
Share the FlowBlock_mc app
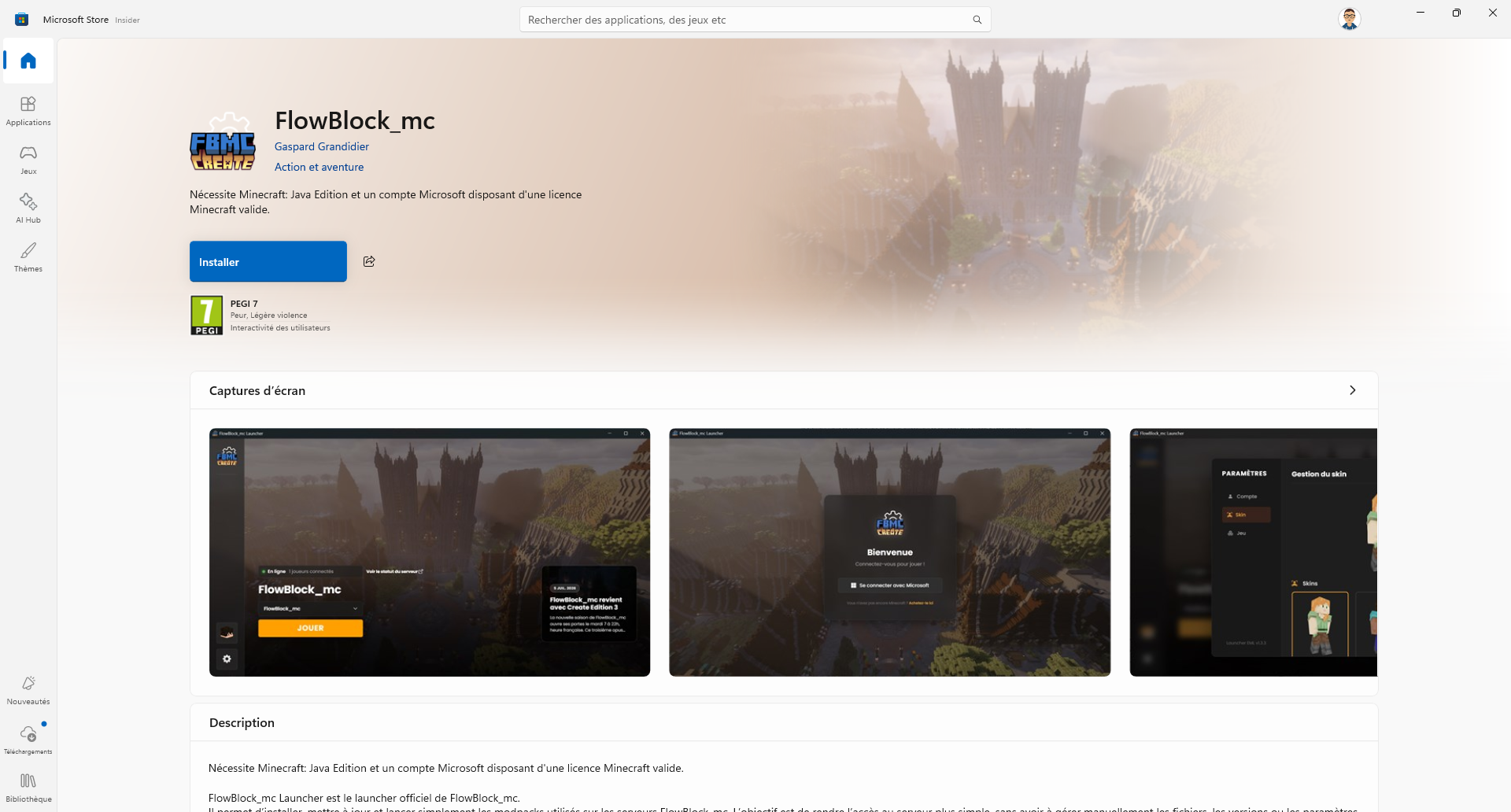(369, 261)
